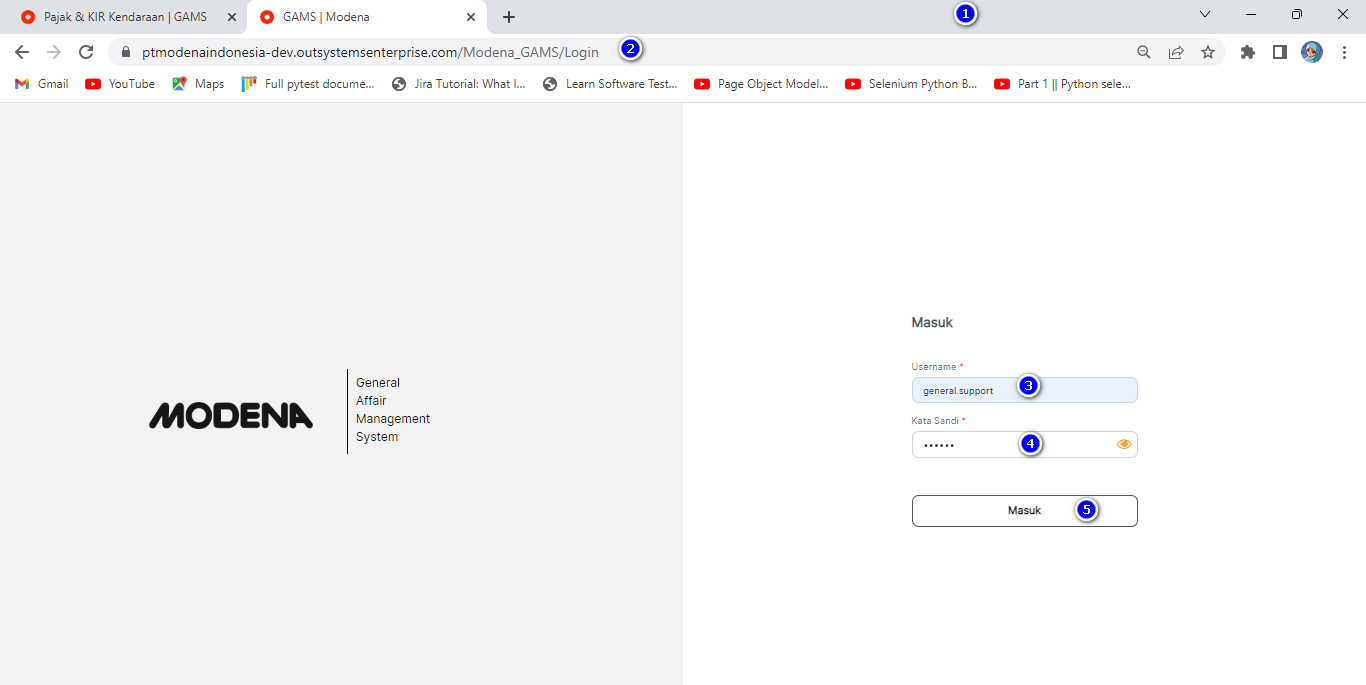Expand the tab search chevron
This screenshot has height=685, width=1366.
coord(1205,15)
